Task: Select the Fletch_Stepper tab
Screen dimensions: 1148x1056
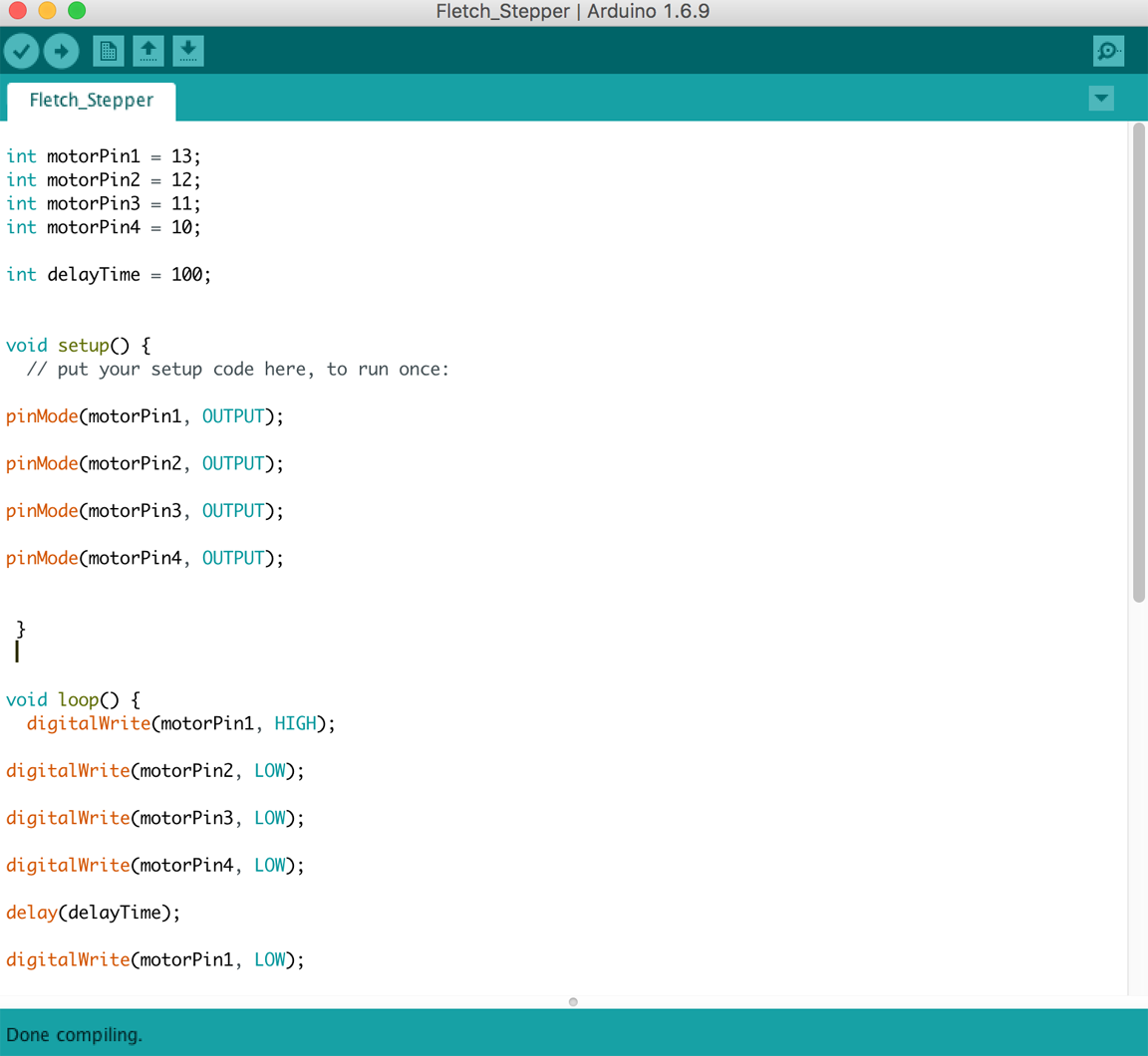Action: coord(92,101)
